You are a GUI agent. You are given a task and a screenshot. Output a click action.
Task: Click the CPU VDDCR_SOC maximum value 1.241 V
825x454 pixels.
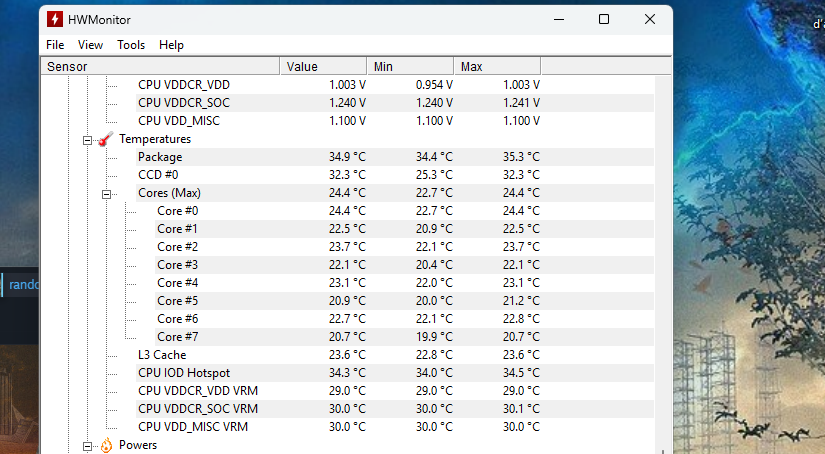click(521, 103)
